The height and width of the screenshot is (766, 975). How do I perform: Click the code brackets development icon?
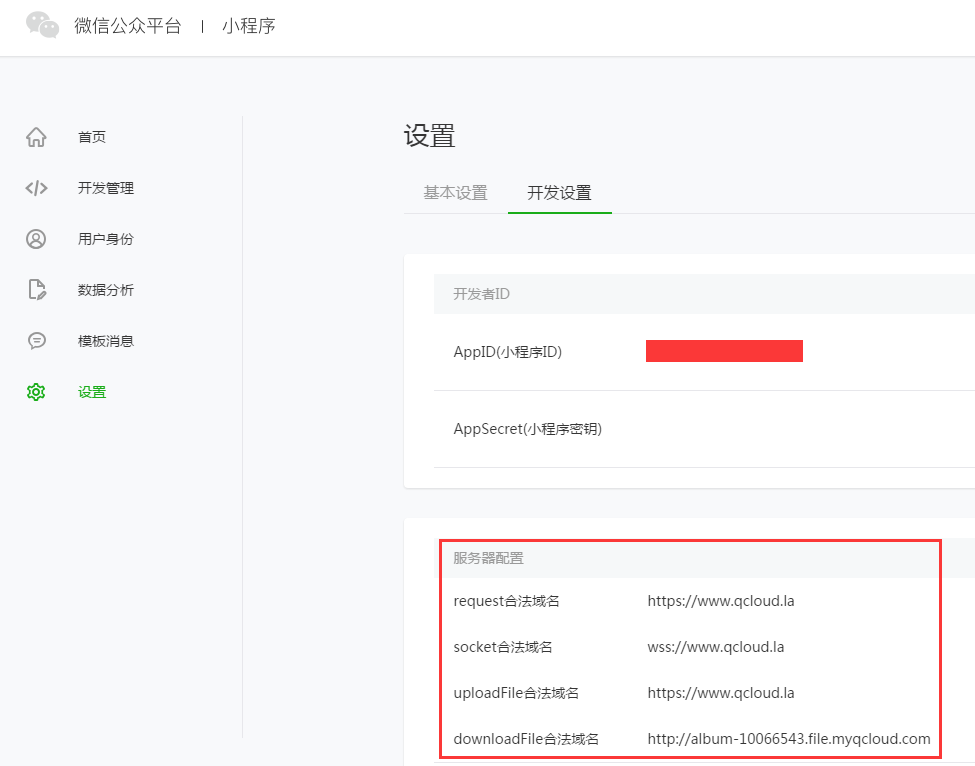pyautogui.click(x=36, y=188)
